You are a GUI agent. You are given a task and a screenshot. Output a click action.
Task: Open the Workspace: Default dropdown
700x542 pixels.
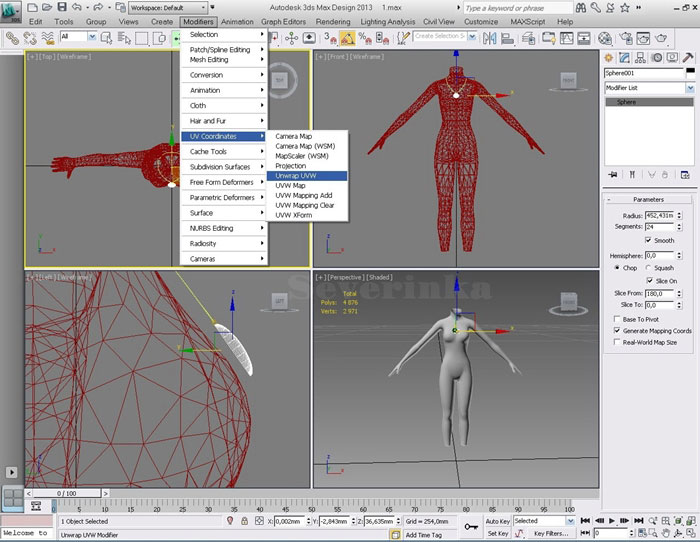168,8
